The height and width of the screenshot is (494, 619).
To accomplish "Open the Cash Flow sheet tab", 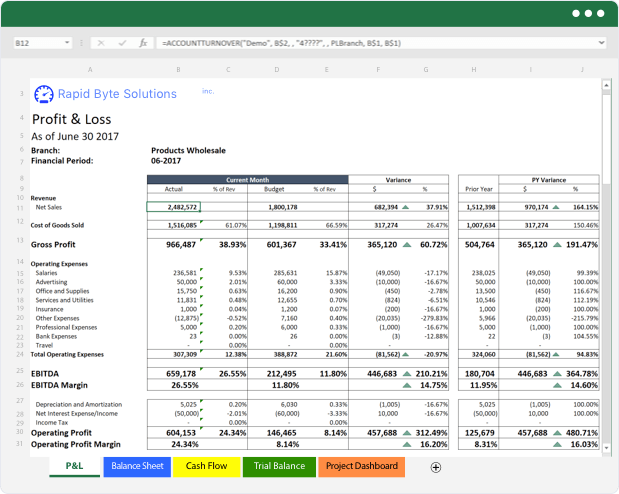I will tap(206, 466).
